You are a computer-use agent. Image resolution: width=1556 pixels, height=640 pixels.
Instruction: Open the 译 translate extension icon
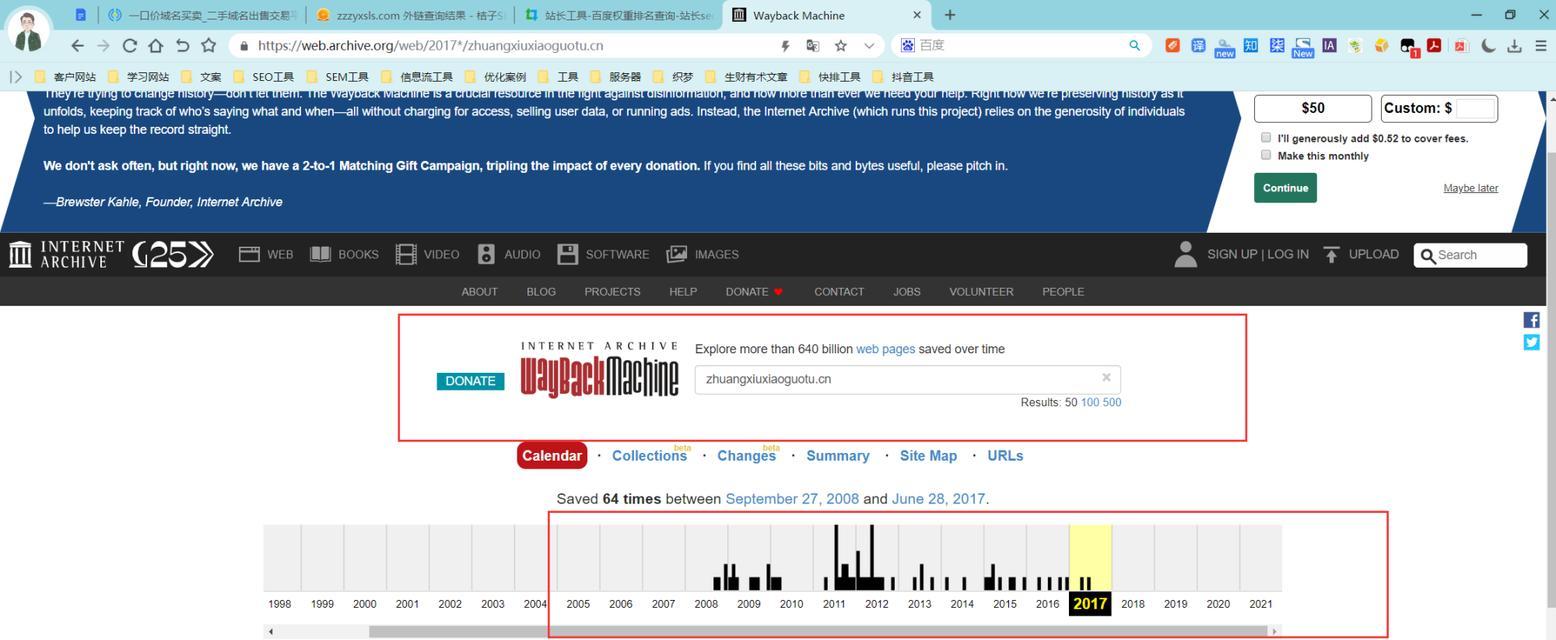click(x=1198, y=45)
